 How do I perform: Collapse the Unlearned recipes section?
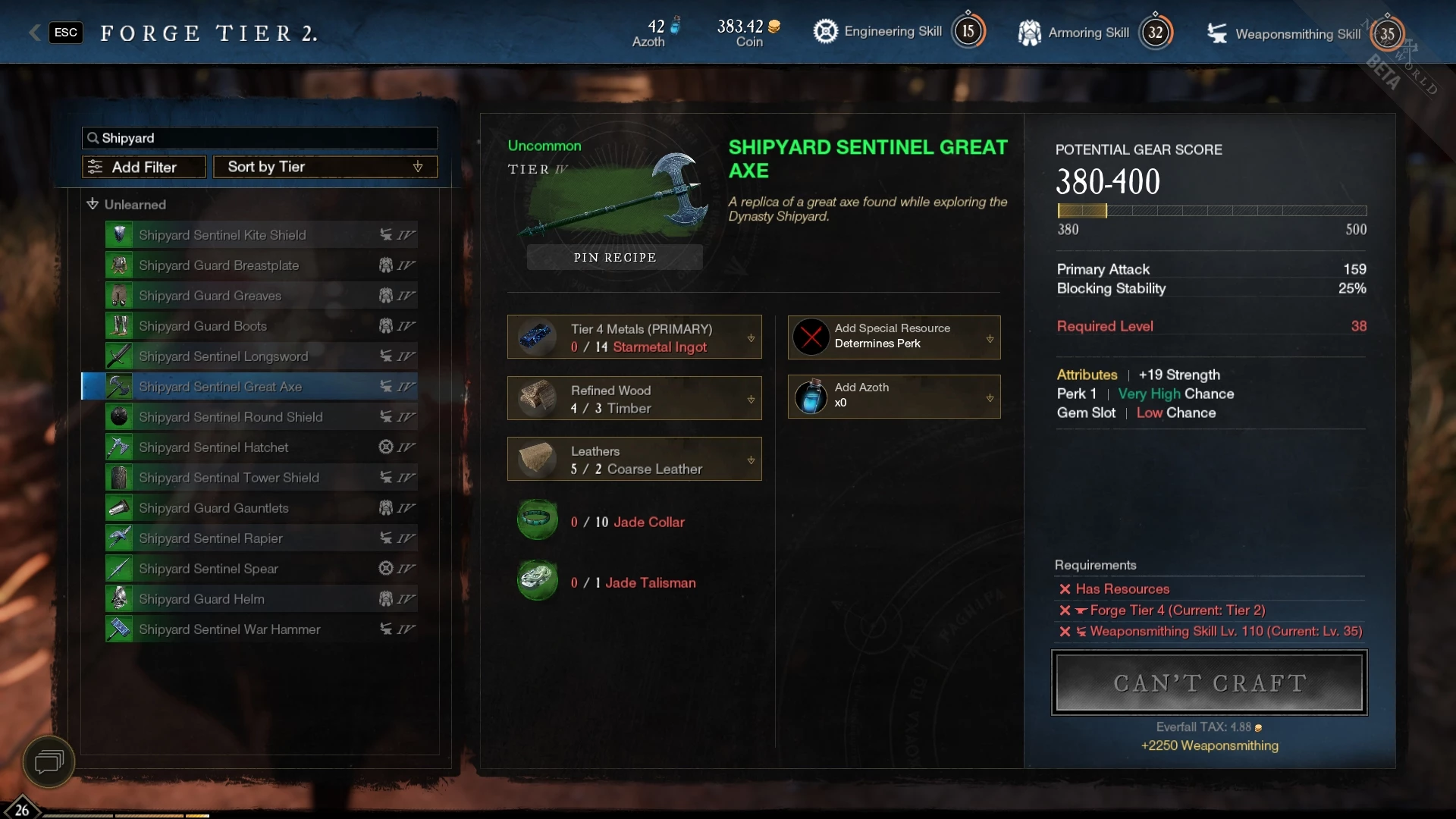pyautogui.click(x=127, y=204)
